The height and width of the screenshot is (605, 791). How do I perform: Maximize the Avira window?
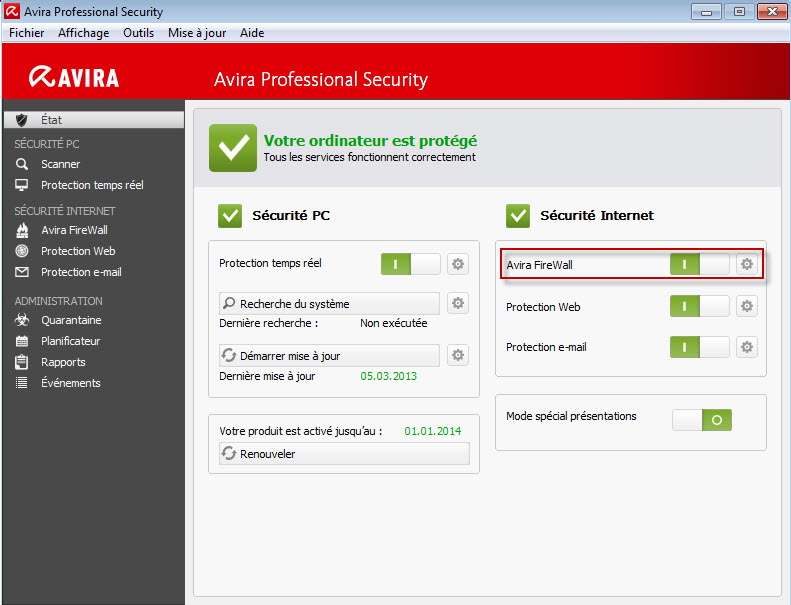739,11
